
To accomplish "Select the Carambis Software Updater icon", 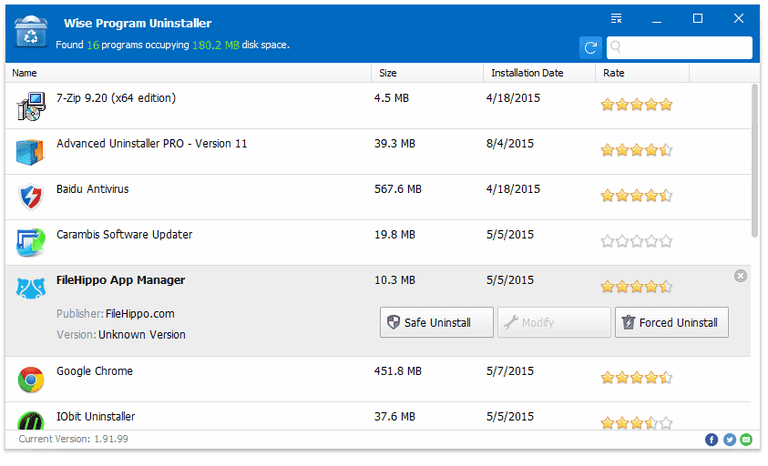I will click(x=30, y=243).
